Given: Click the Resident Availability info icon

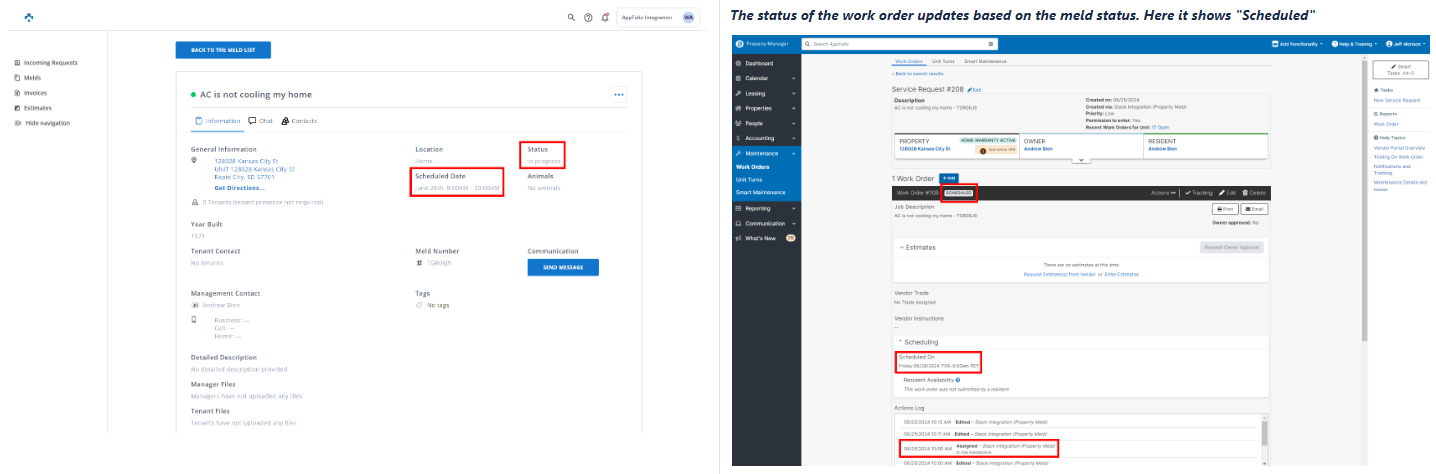Looking at the screenshot, I should pyautogui.click(x=958, y=380).
